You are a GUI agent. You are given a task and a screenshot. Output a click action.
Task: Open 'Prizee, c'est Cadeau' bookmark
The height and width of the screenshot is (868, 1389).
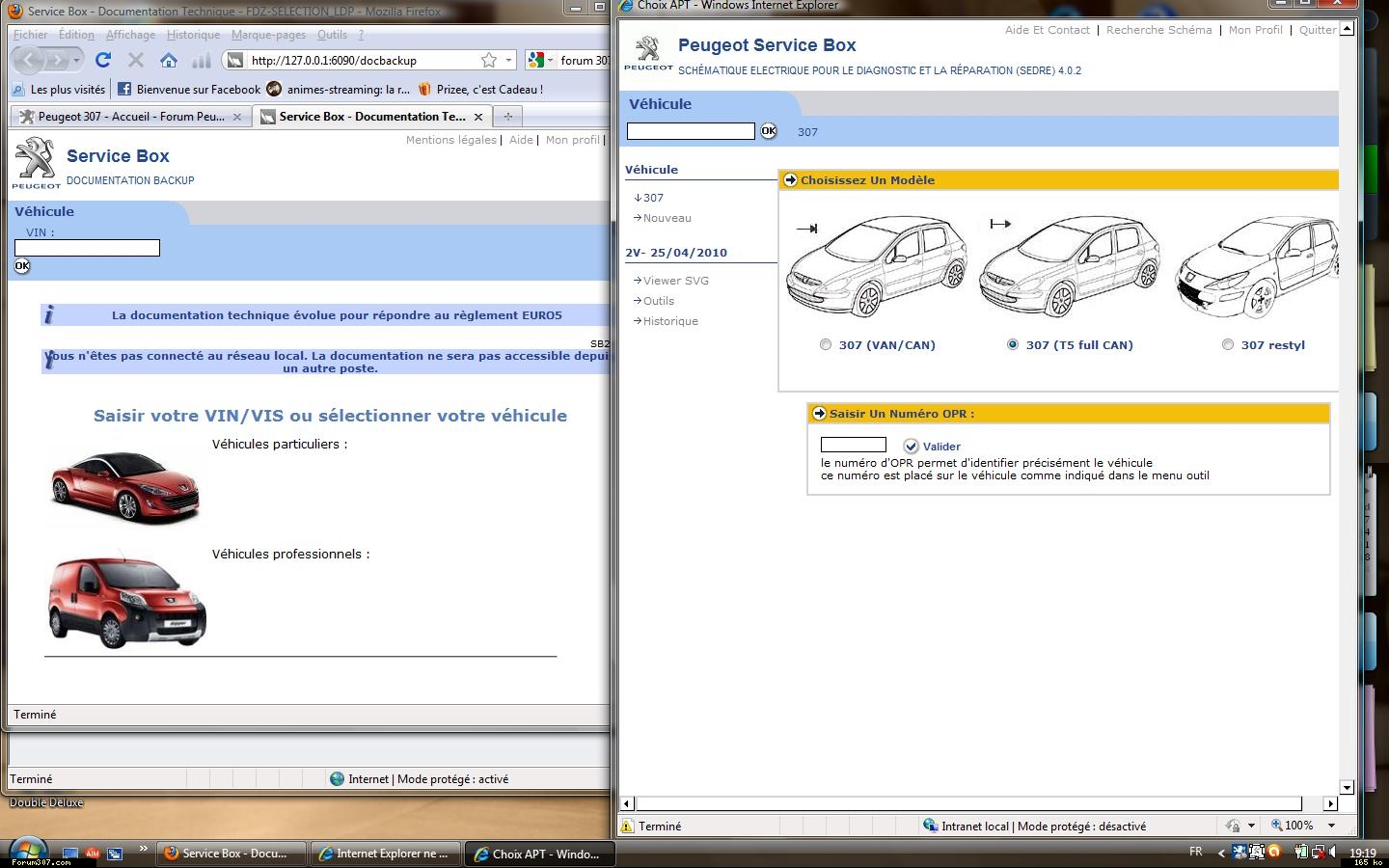pyautogui.click(x=480, y=89)
